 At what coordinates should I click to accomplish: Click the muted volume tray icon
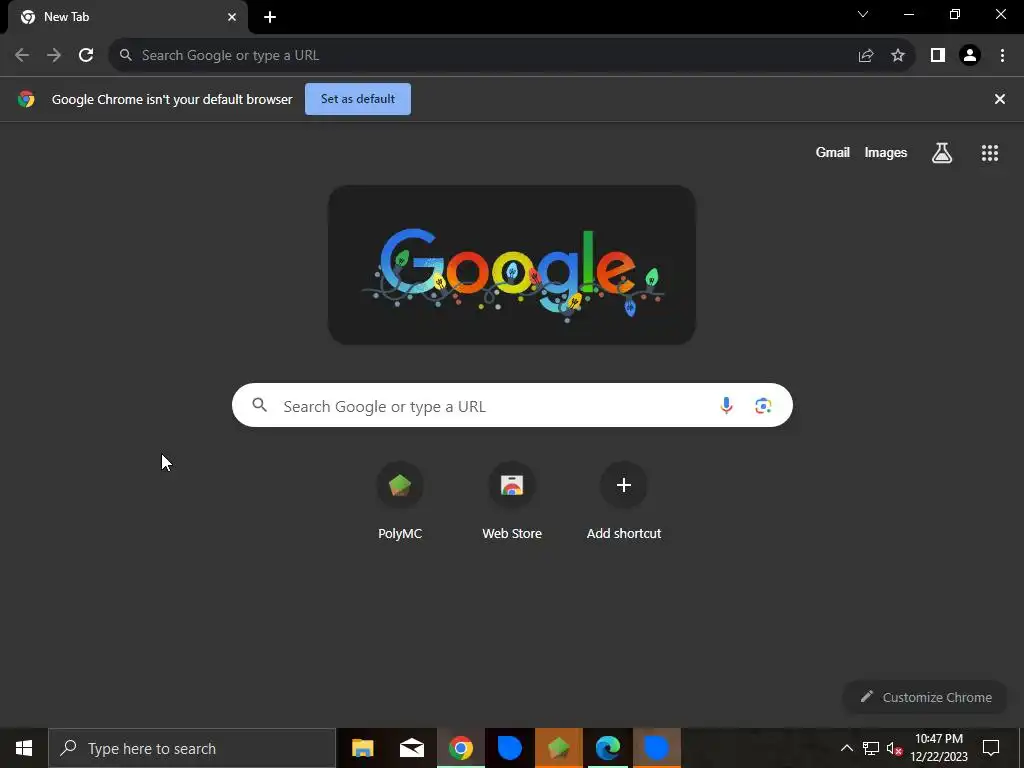pos(894,748)
